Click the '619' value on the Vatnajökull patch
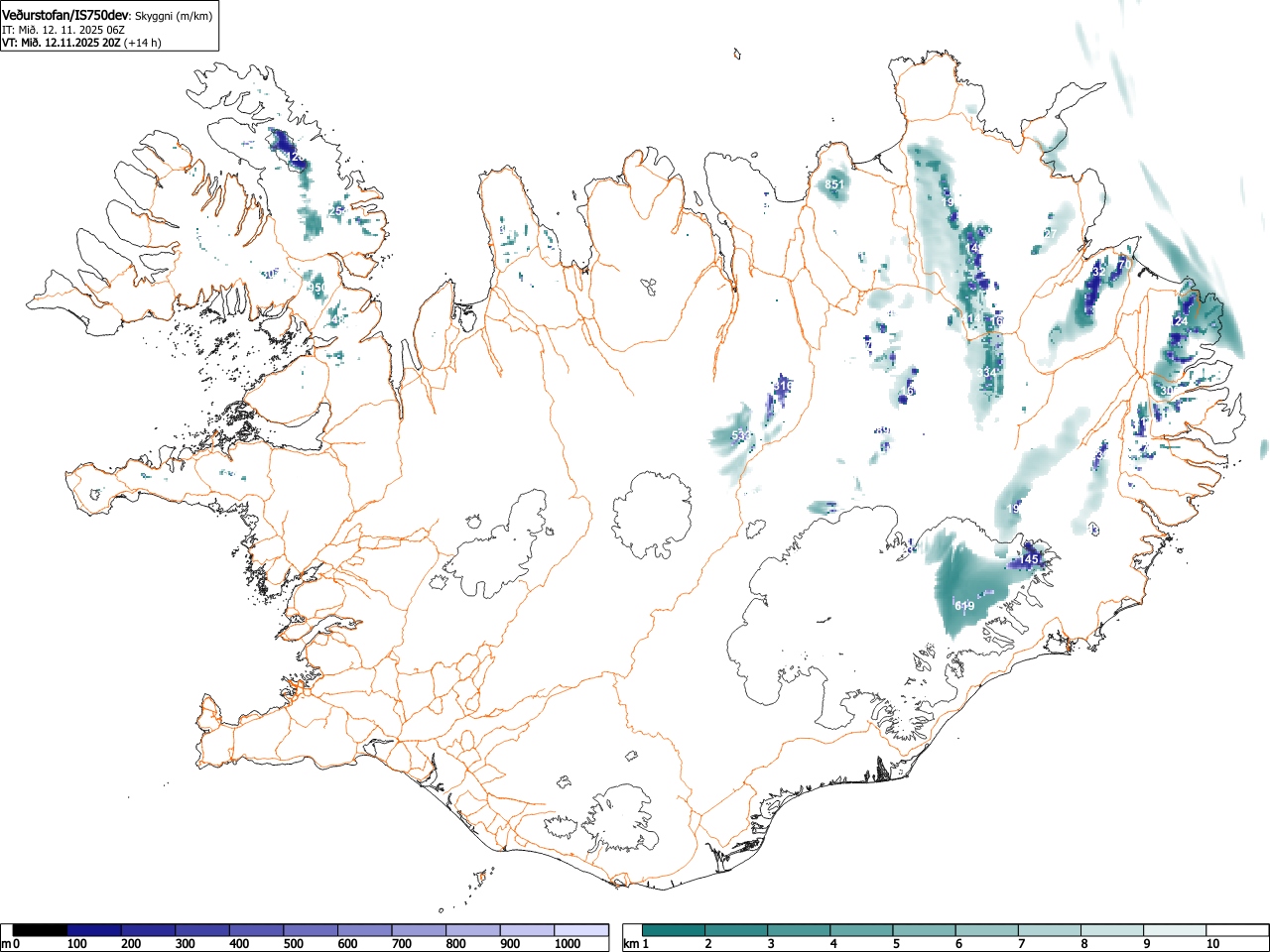 click(964, 606)
